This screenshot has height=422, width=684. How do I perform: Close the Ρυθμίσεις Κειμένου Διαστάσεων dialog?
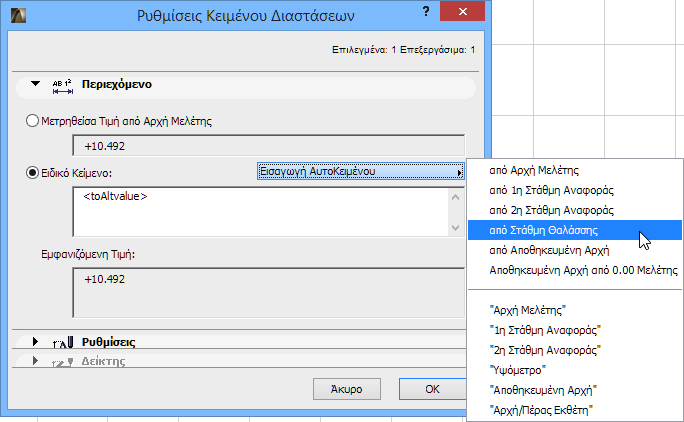(x=462, y=11)
